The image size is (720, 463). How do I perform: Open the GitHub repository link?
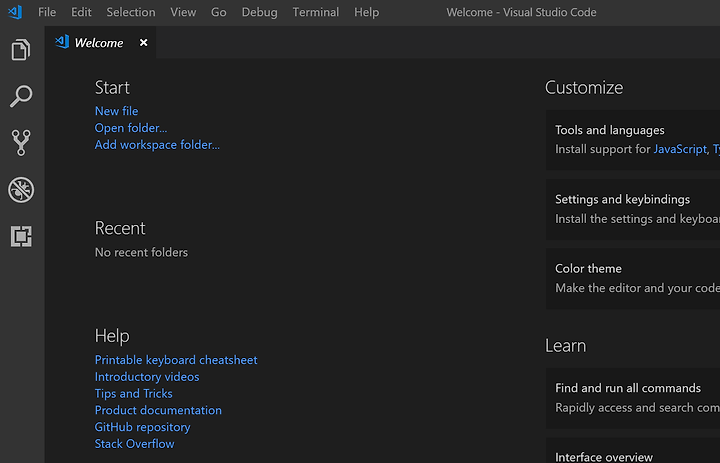pos(142,427)
